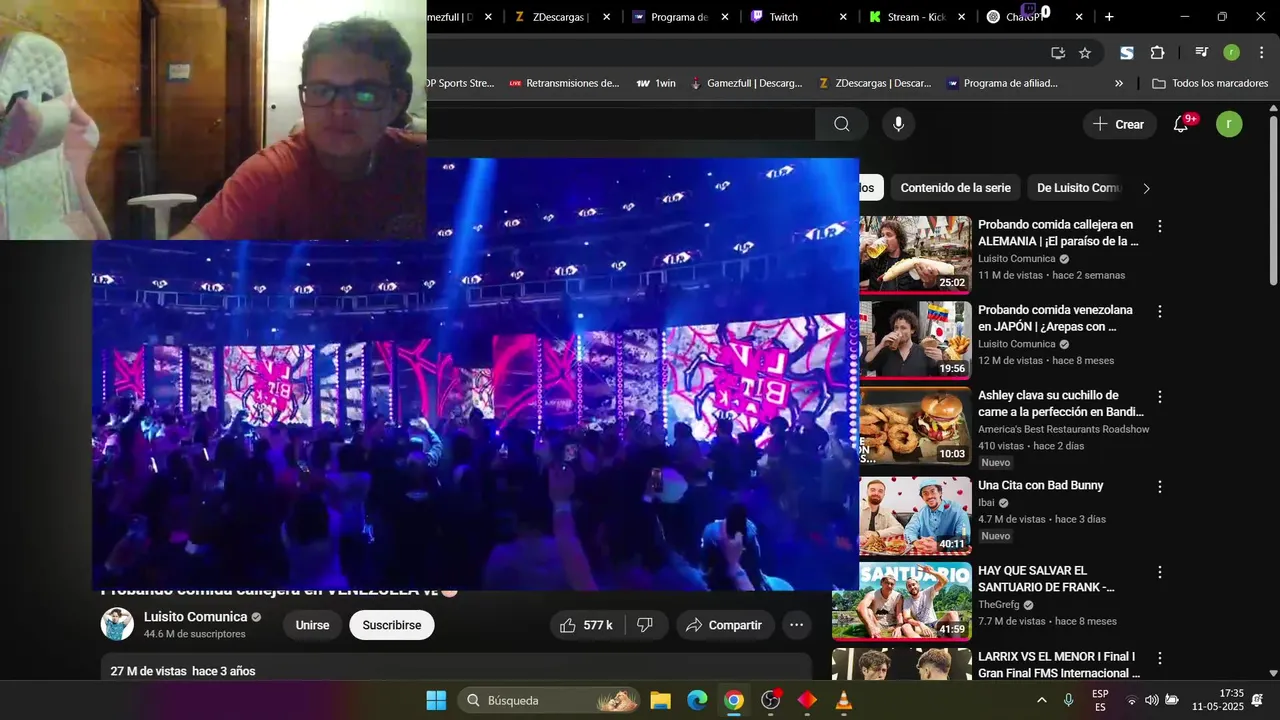This screenshot has width=1280, height=720.
Task: Open the taskbar volume icon
Action: pyautogui.click(x=1151, y=700)
